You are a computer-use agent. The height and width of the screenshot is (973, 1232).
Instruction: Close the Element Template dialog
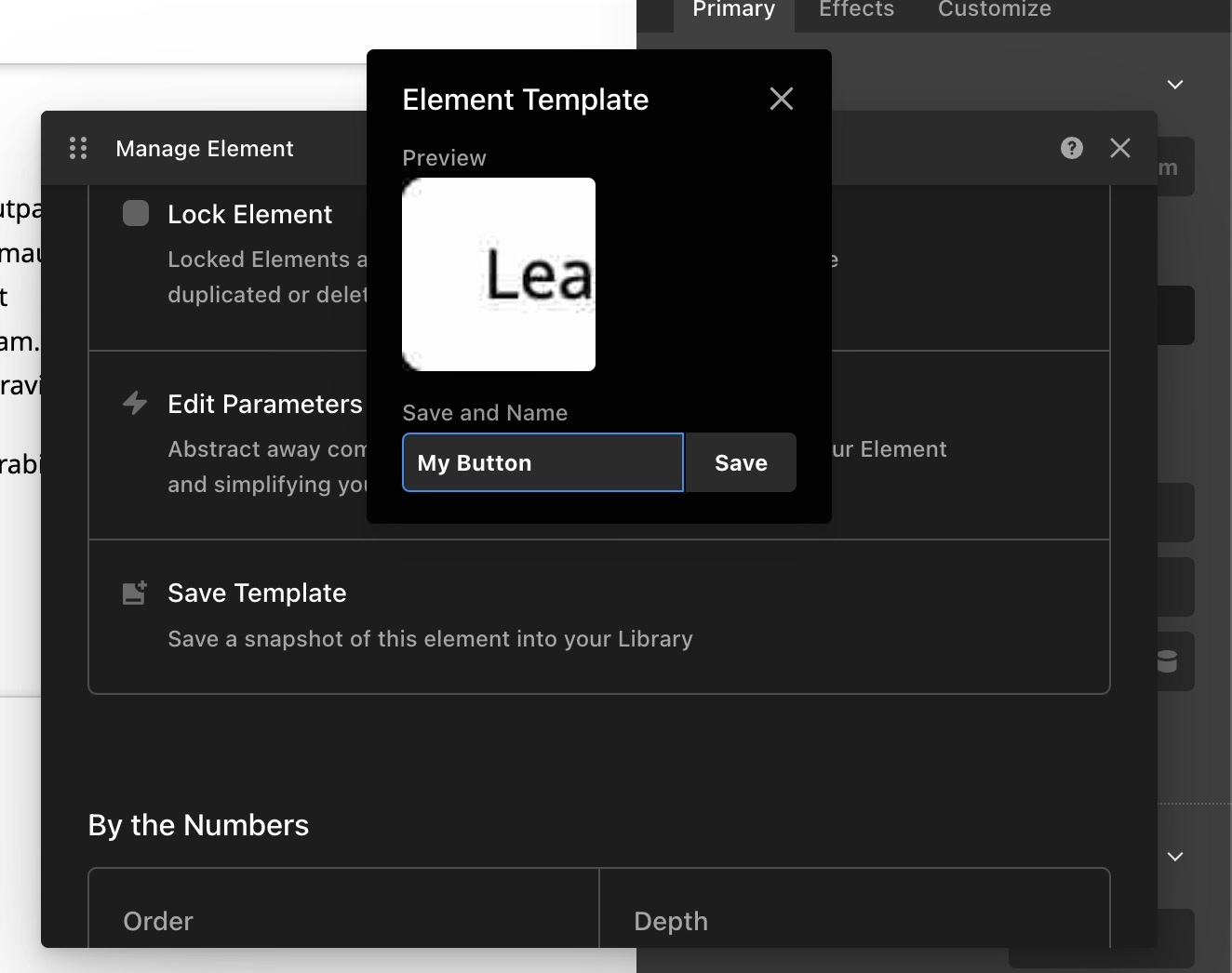781,99
